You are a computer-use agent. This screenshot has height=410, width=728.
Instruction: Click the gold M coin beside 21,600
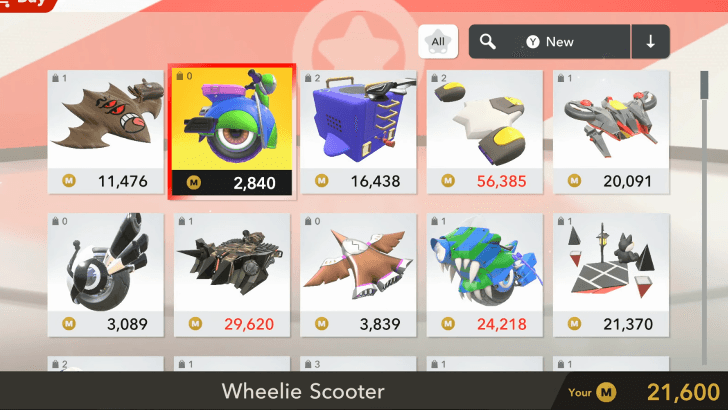[x=606, y=392]
